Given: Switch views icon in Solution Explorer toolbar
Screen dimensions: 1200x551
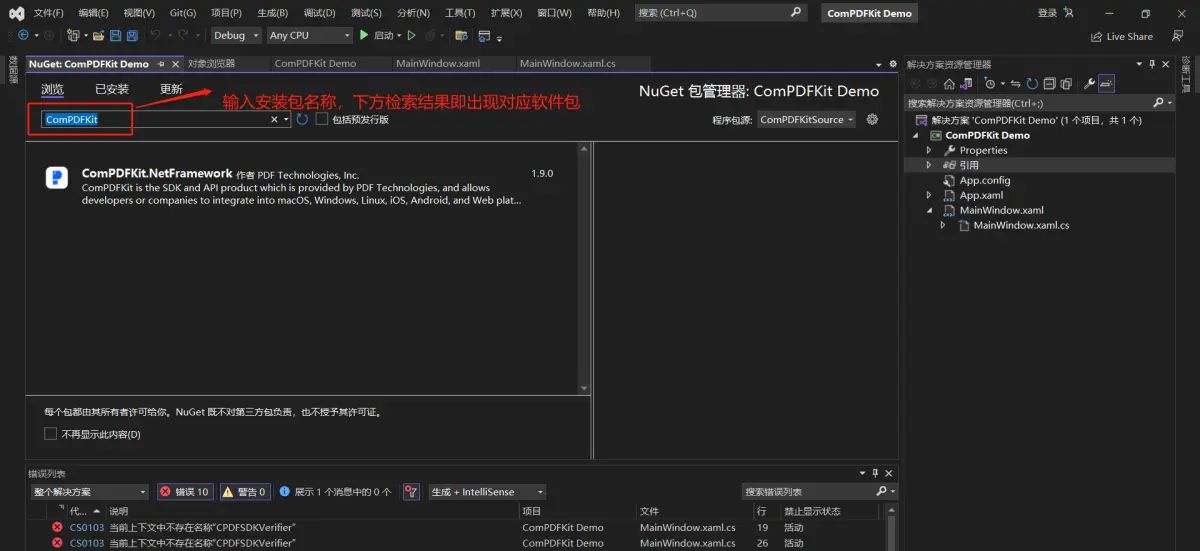Looking at the screenshot, I should click(966, 83).
